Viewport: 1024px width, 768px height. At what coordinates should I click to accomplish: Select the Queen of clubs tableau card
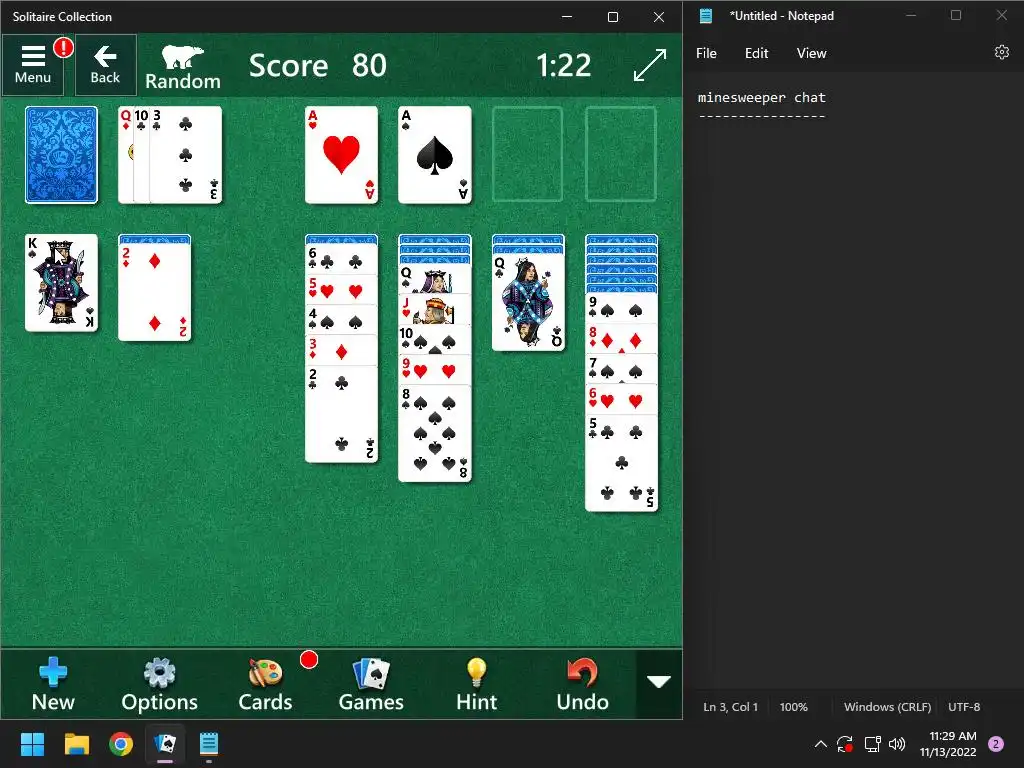528,302
